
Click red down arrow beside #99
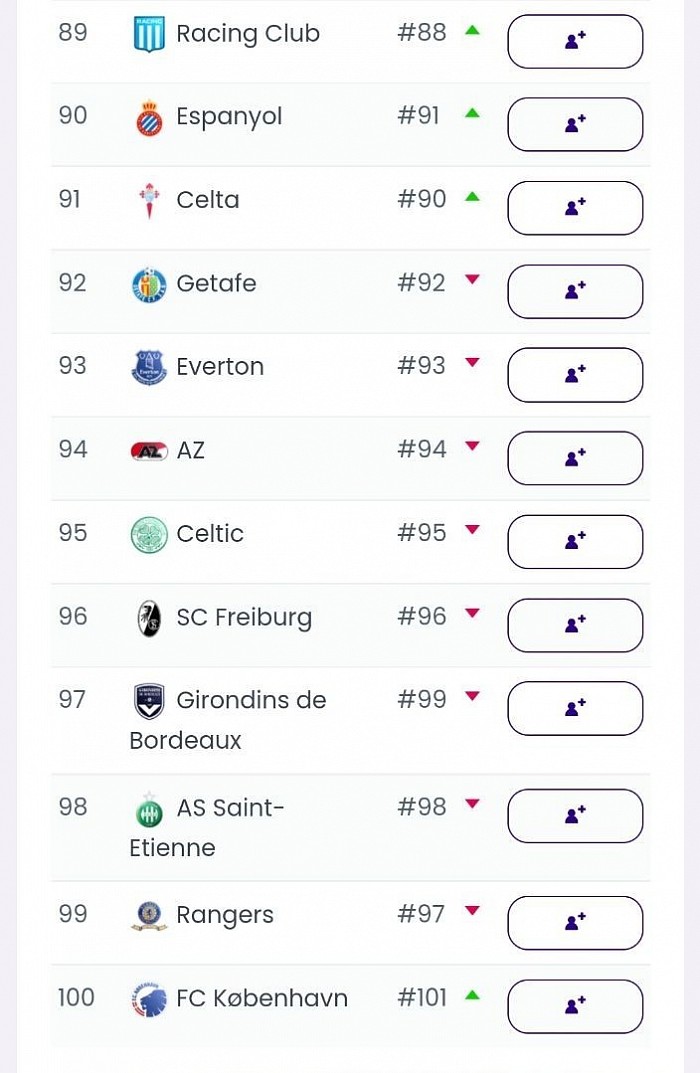click(472, 697)
